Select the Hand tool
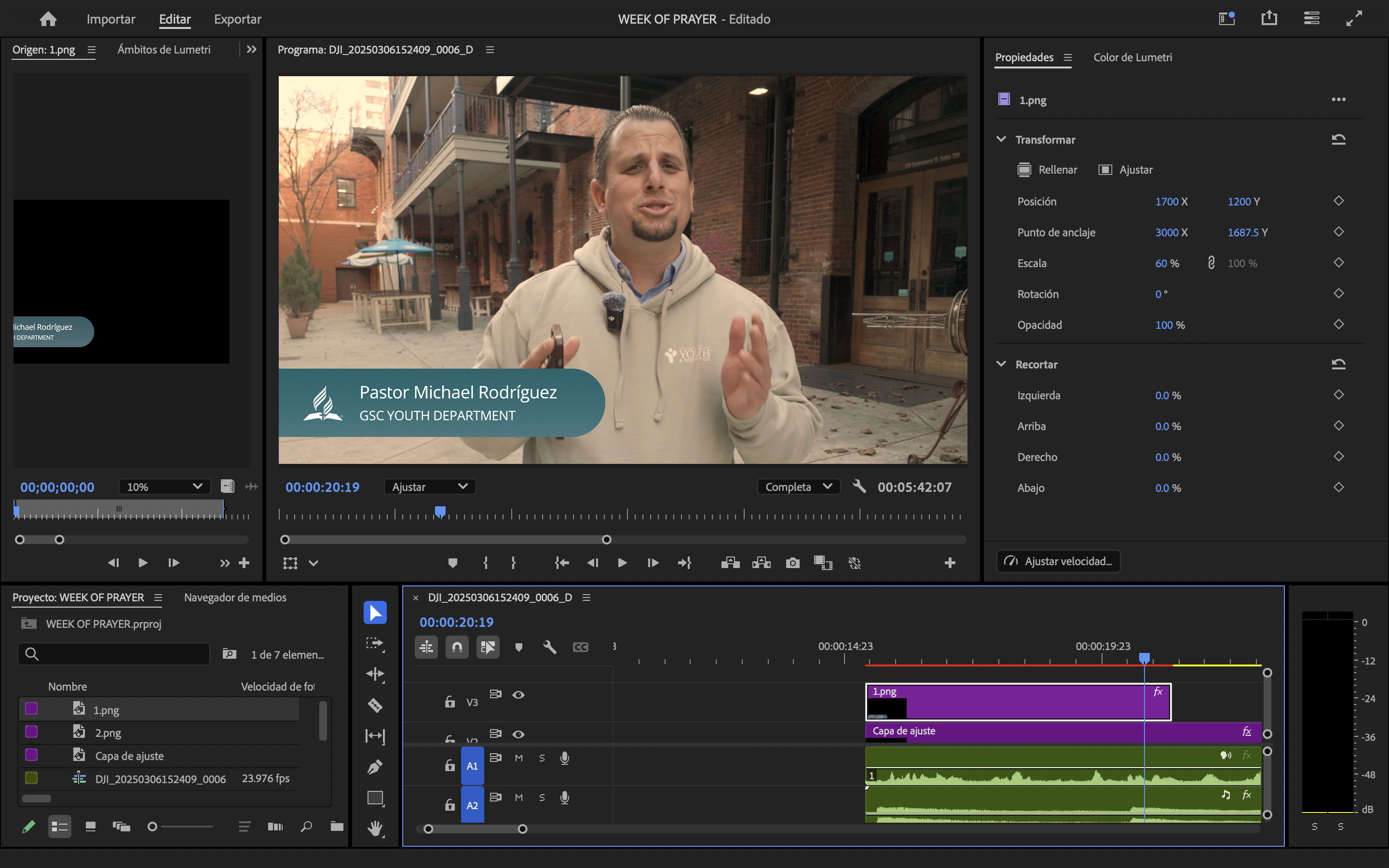The image size is (1389, 868). (x=375, y=828)
